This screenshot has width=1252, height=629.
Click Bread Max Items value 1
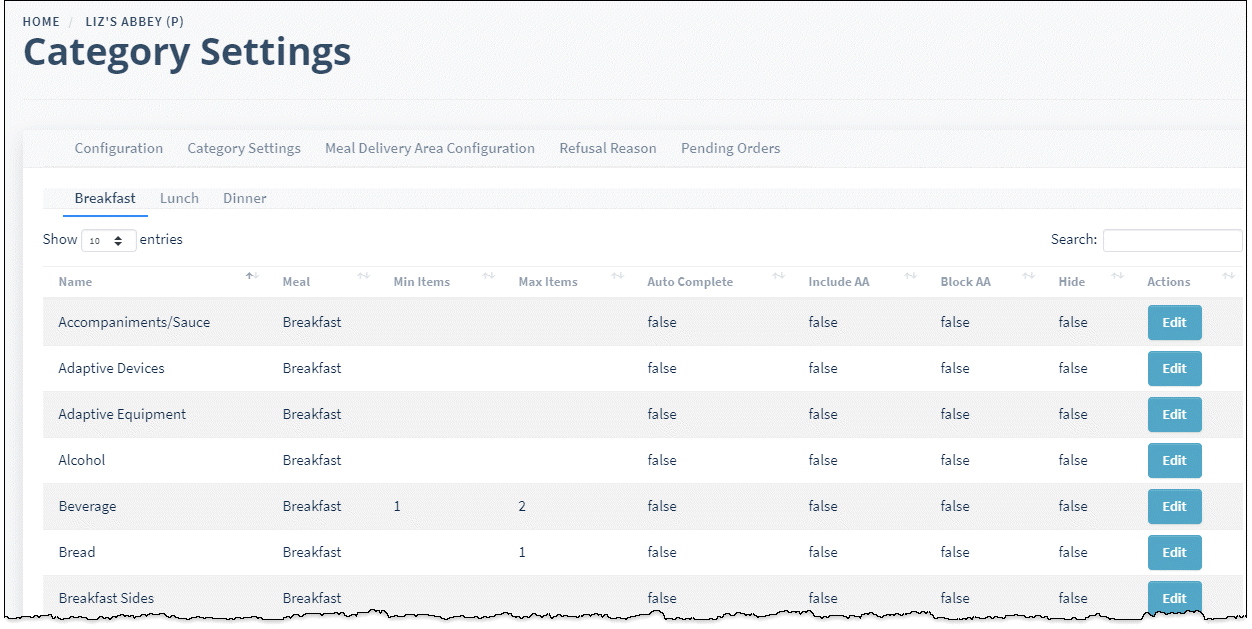pos(522,552)
